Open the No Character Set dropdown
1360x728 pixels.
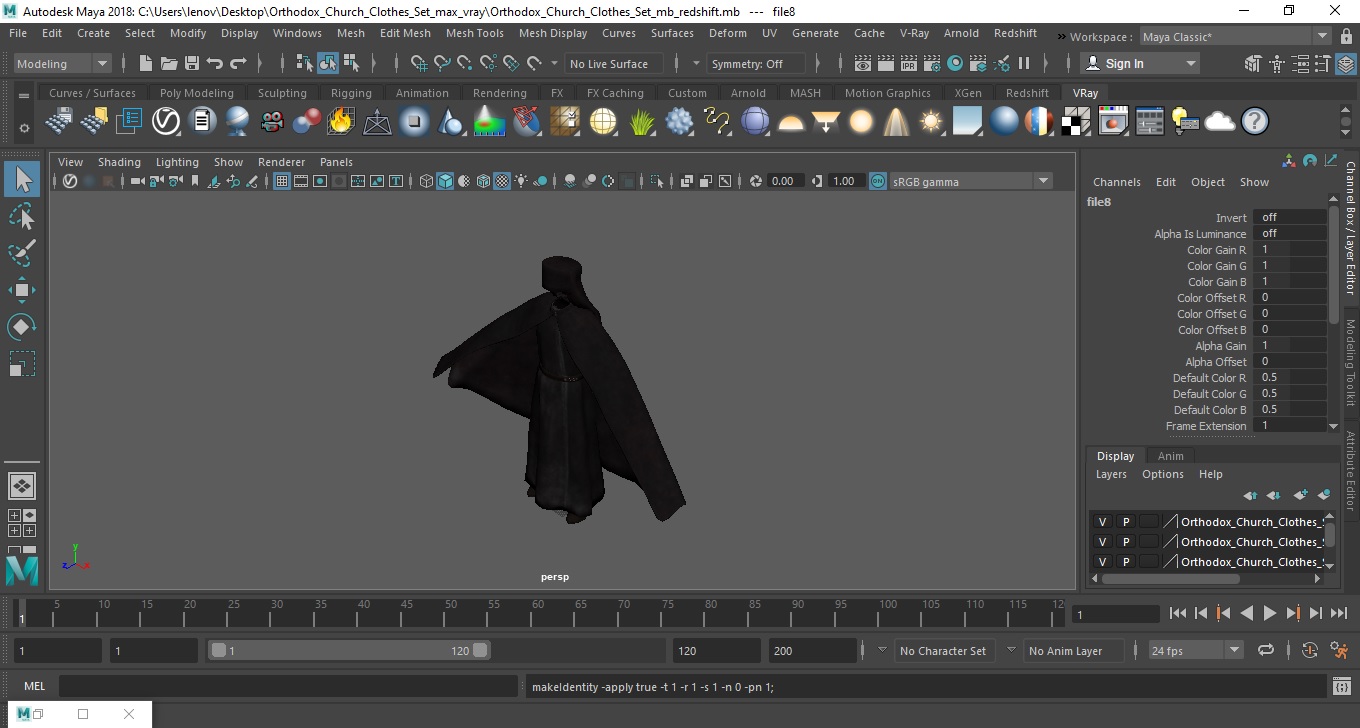coord(942,650)
